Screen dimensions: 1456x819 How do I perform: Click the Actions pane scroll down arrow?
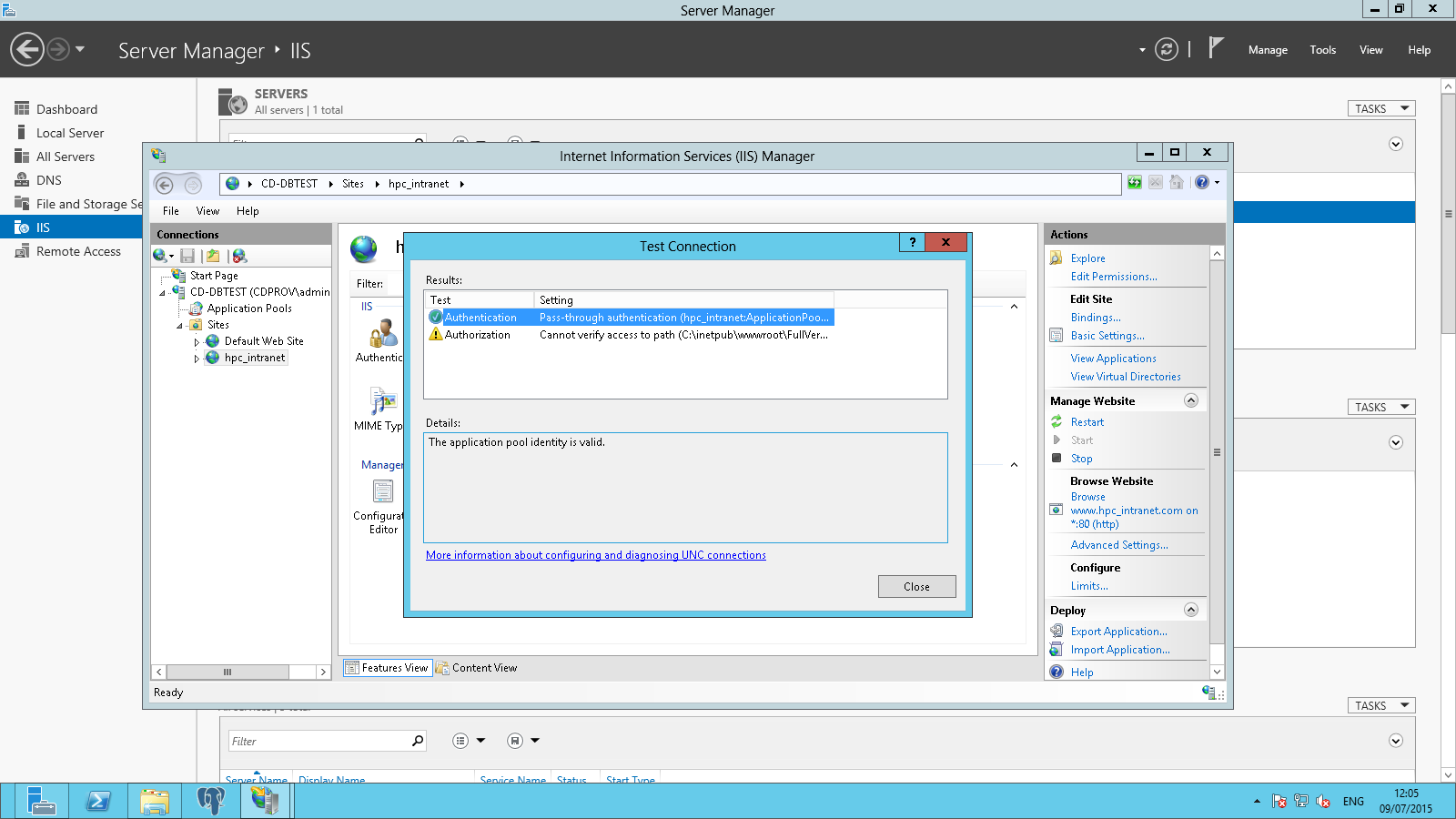click(x=1217, y=672)
